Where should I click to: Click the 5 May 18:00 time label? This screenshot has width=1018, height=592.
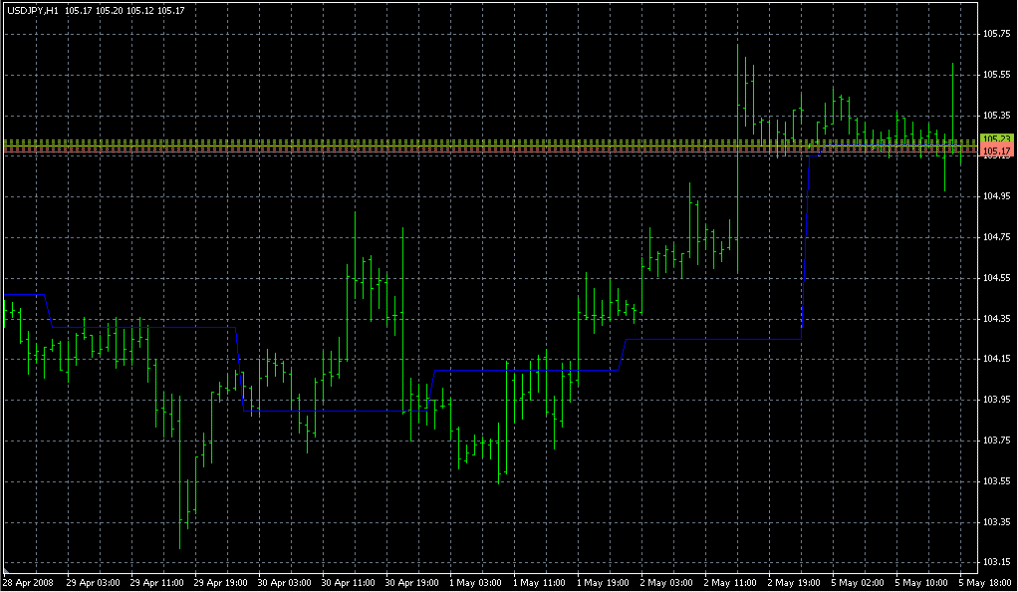tap(984, 582)
